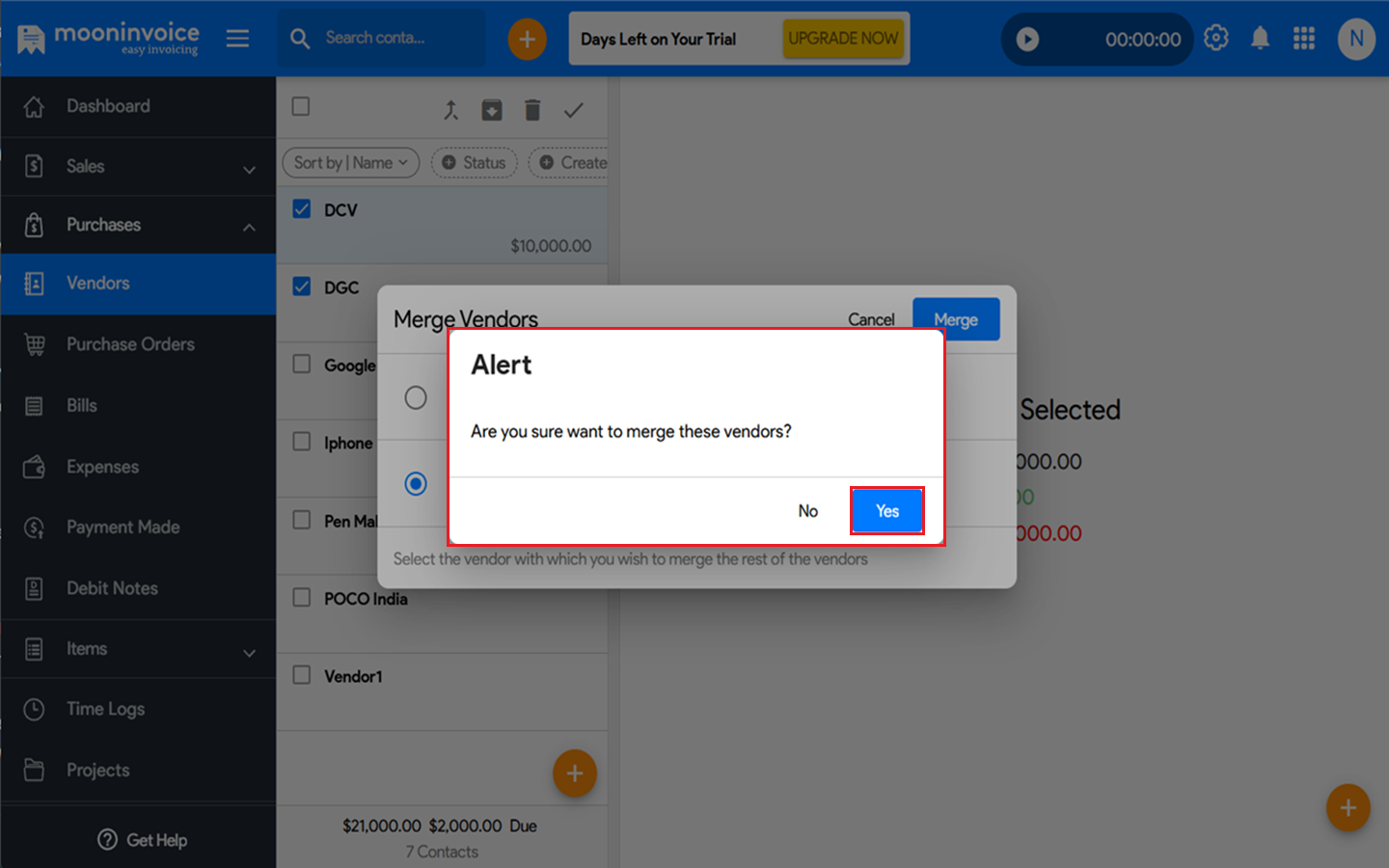Add the Status filter chip
This screenshot has height=868, width=1389.
point(474,163)
